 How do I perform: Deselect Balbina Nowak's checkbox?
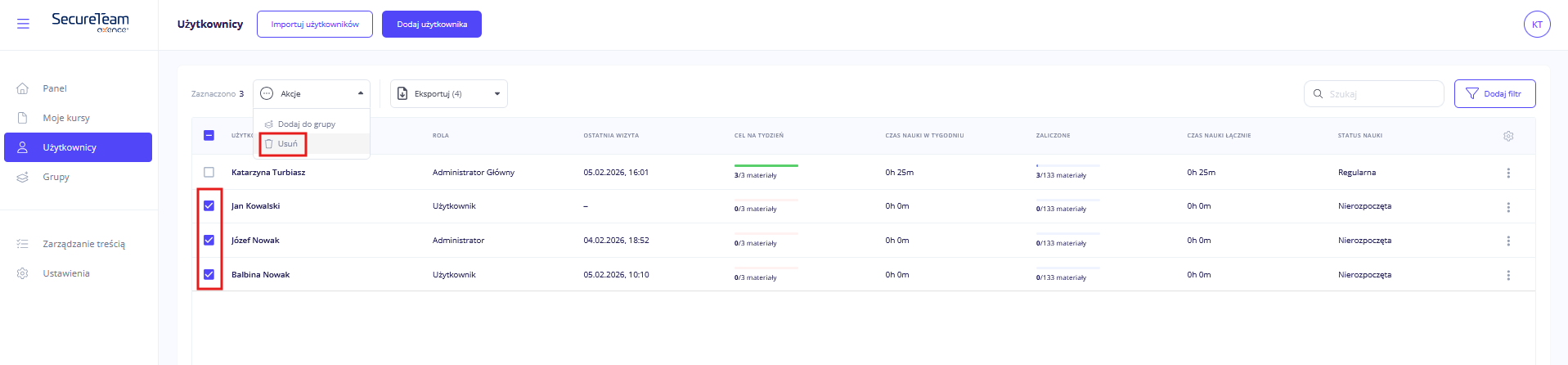[x=209, y=275]
